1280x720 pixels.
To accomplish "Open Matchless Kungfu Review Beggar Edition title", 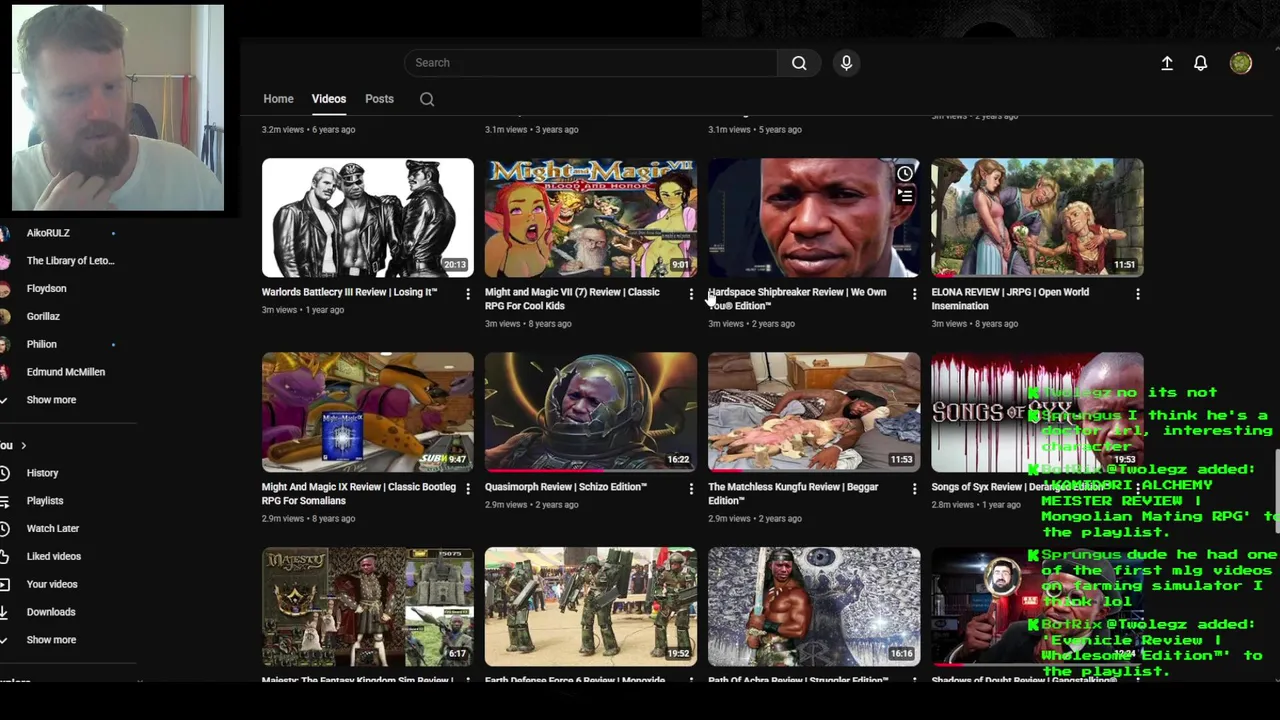I will 793,494.
